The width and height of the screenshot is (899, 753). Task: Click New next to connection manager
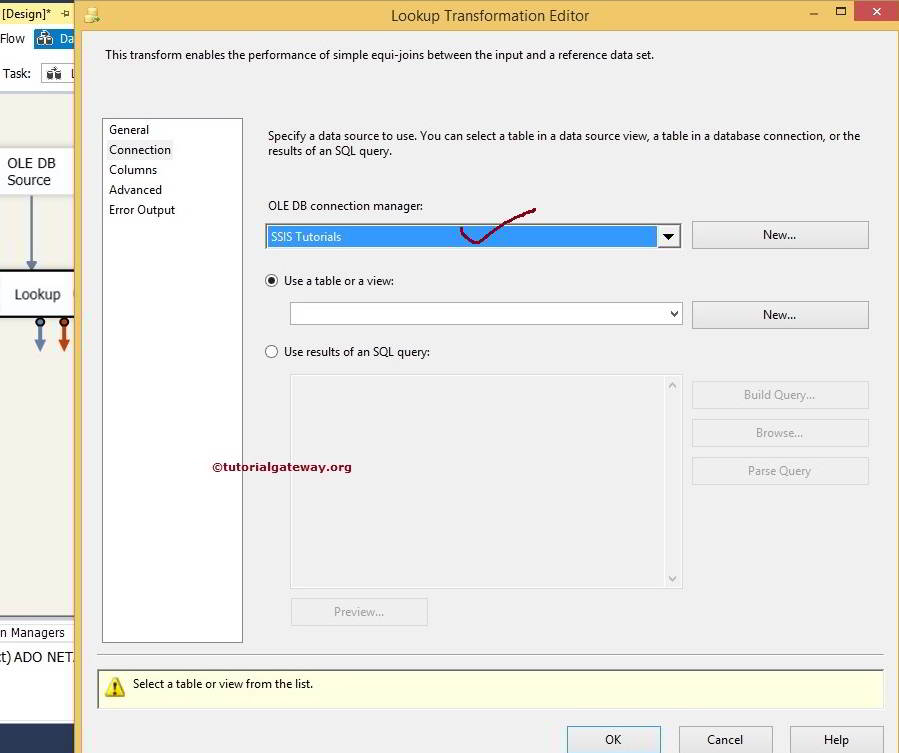(x=779, y=235)
